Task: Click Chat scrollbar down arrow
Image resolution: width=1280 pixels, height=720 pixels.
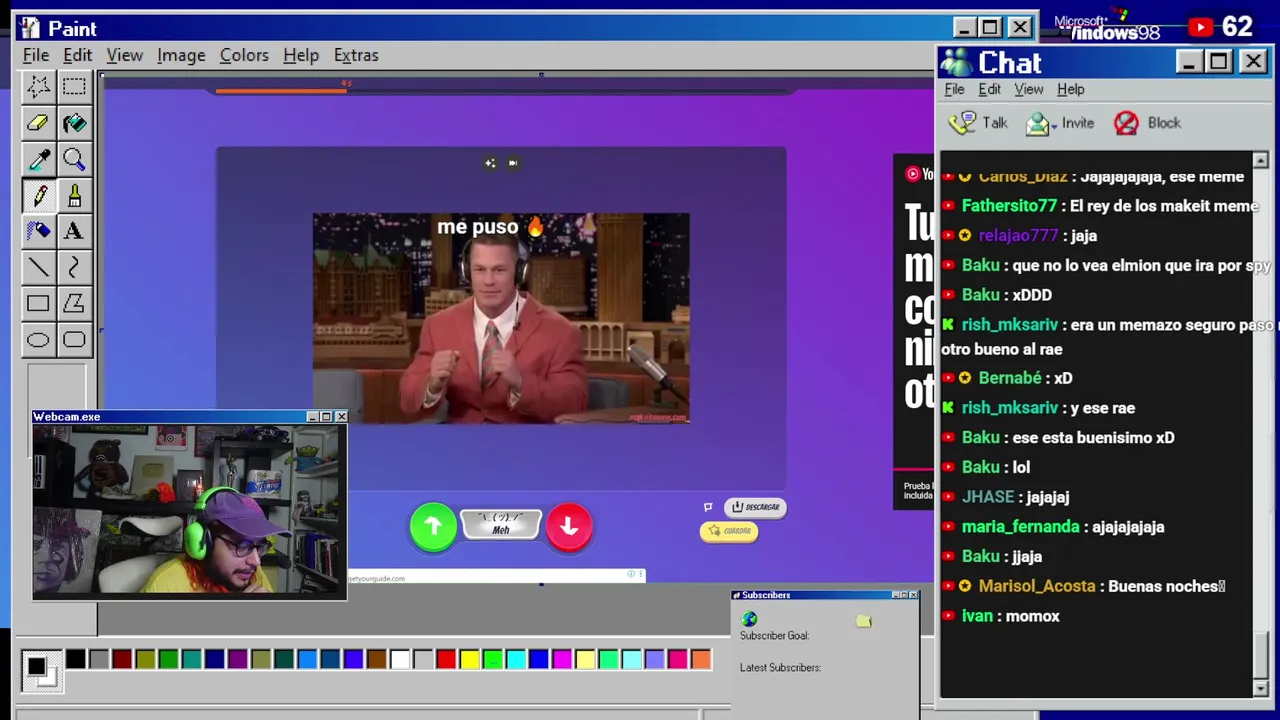Action: coord(1260,688)
